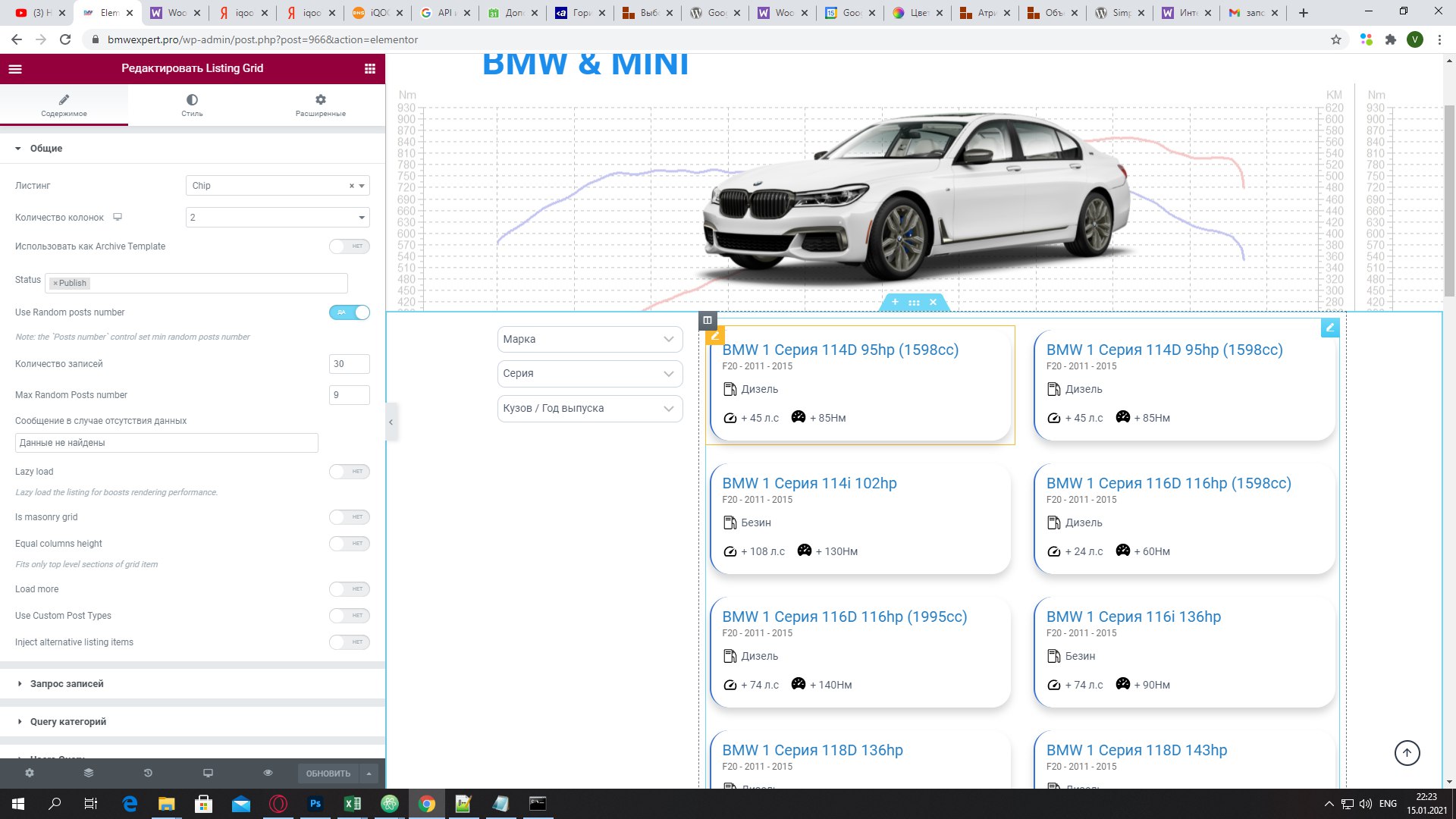Collapse the Elementor side panel

[x=391, y=422]
